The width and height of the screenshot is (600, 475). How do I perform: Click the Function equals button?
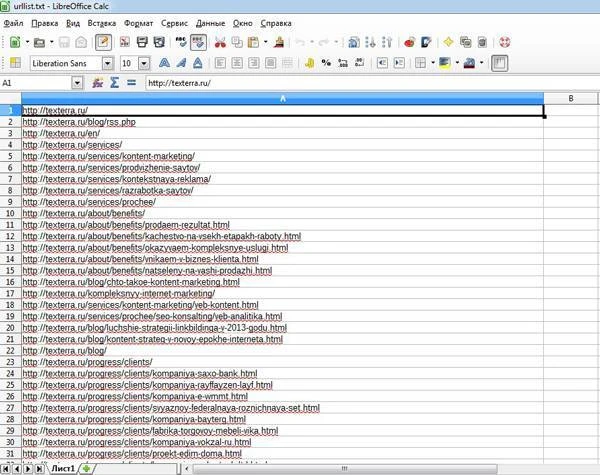click(131, 83)
